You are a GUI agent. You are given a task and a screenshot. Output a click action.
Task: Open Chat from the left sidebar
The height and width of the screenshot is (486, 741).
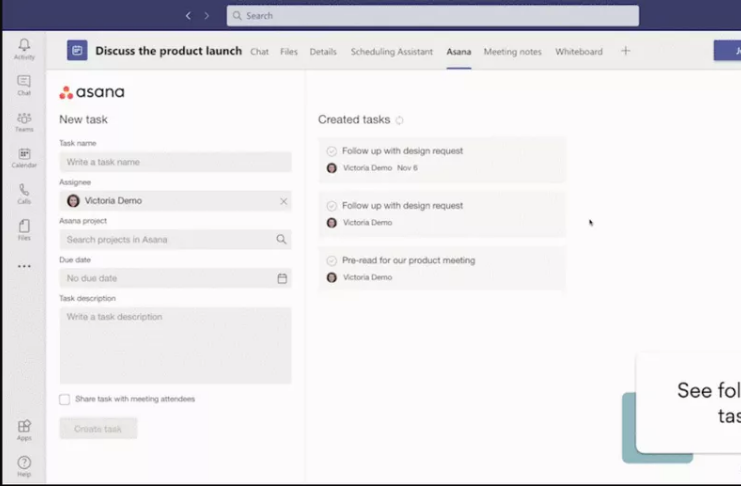pyautogui.click(x=24, y=86)
